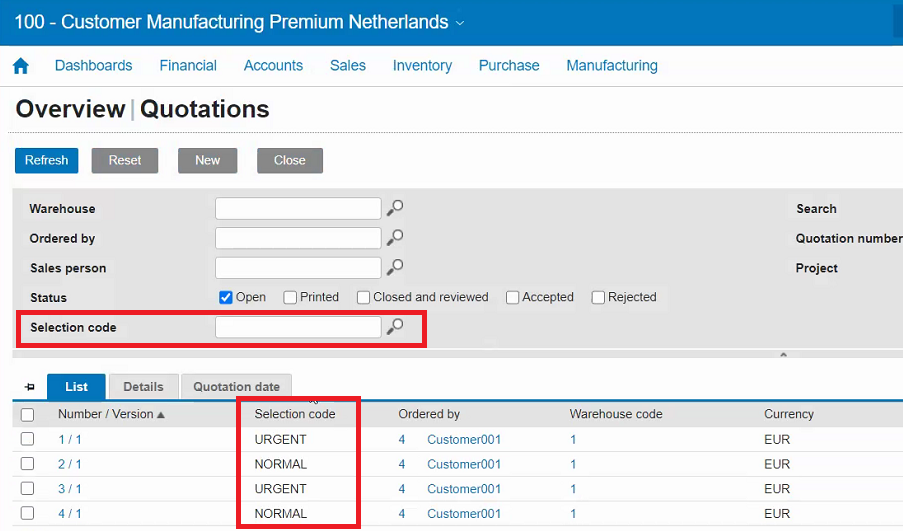903x531 pixels.
Task: Click the Currency column header
Action: (x=788, y=414)
